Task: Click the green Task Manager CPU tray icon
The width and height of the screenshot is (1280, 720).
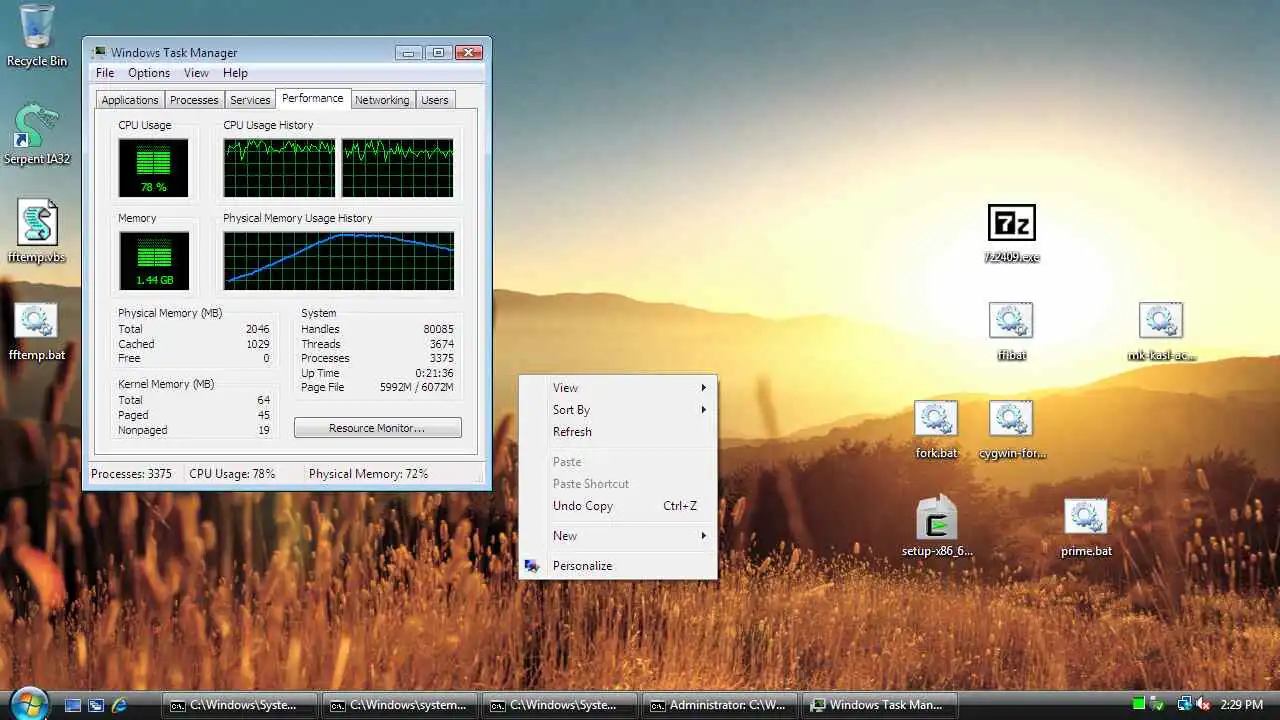Action: [1139, 704]
